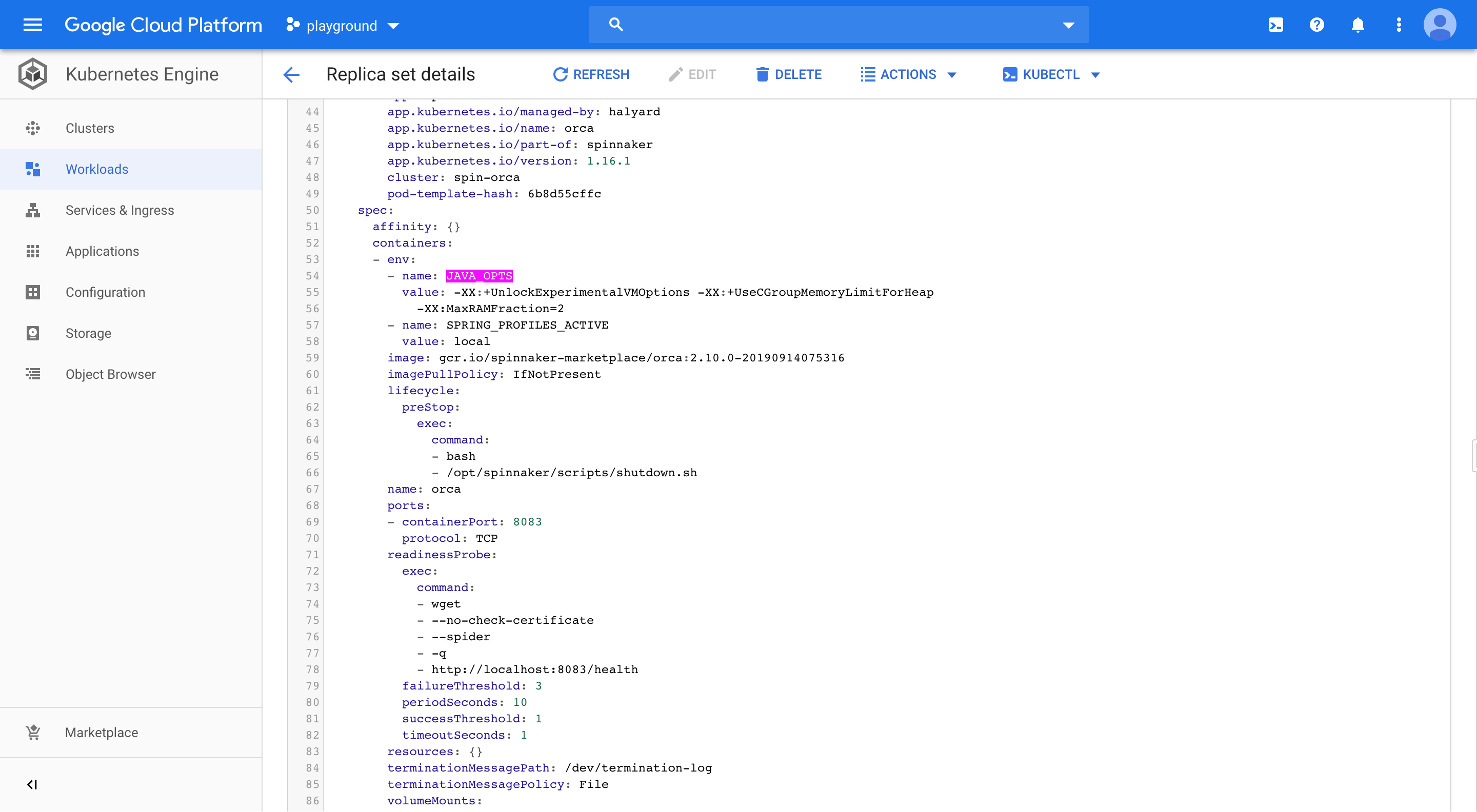Click the DELETE button

788,74
